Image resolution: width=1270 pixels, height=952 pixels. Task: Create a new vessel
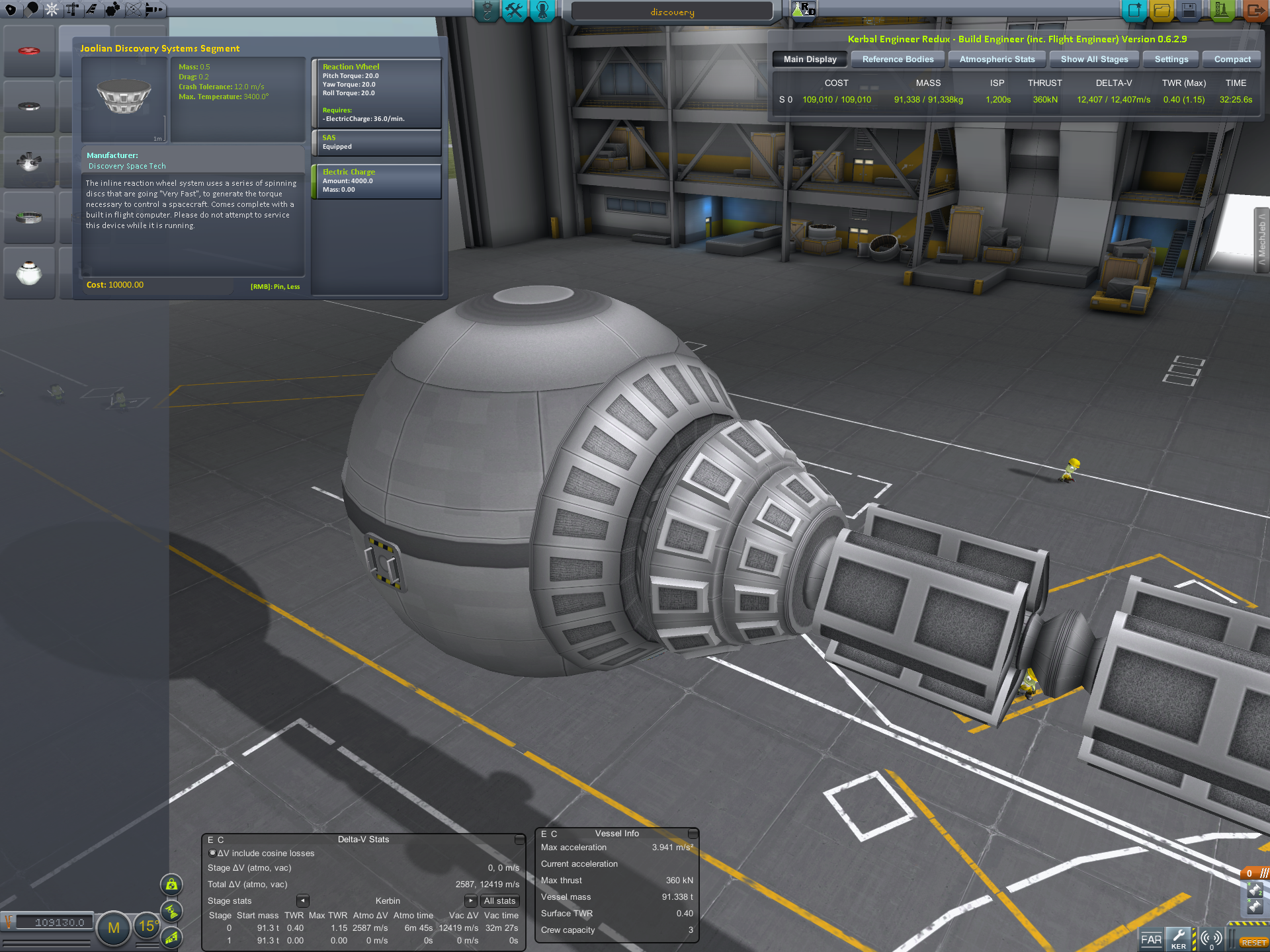tap(1134, 11)
